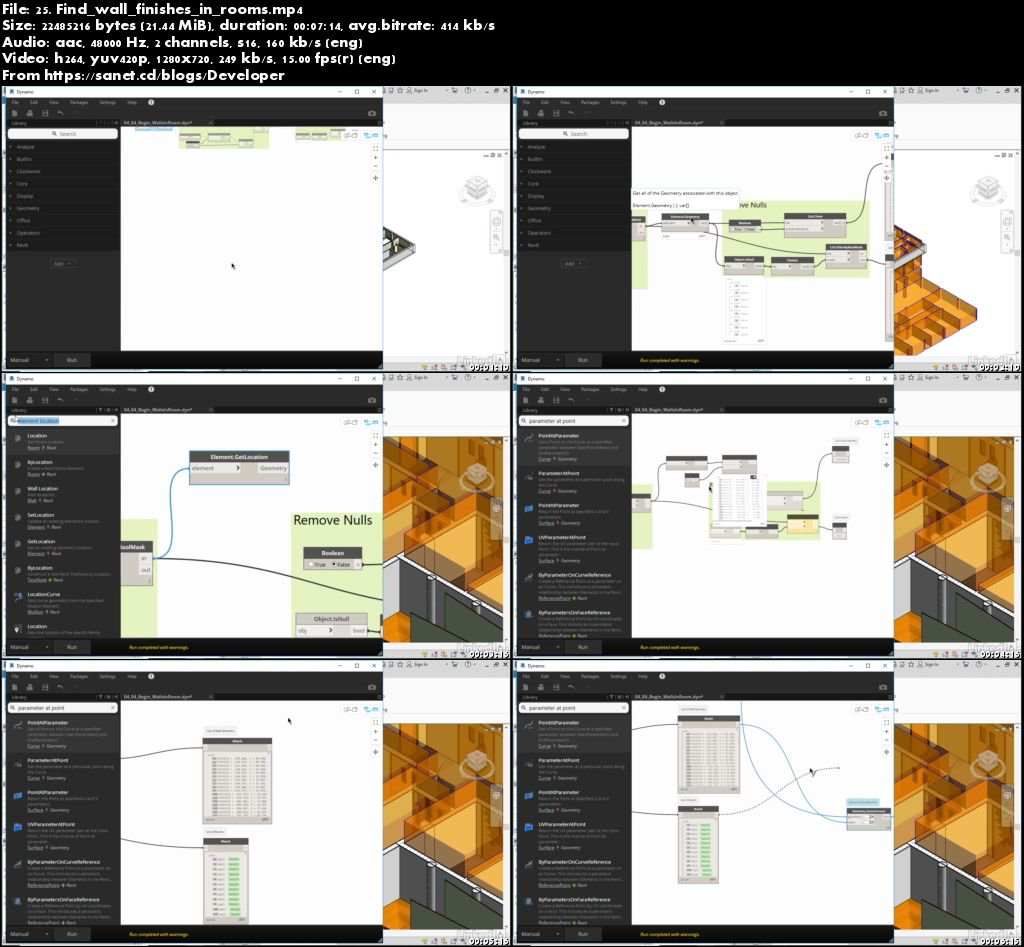
Task: Click zoom out minus in top-left frame canvas
Action: point(376,167)
